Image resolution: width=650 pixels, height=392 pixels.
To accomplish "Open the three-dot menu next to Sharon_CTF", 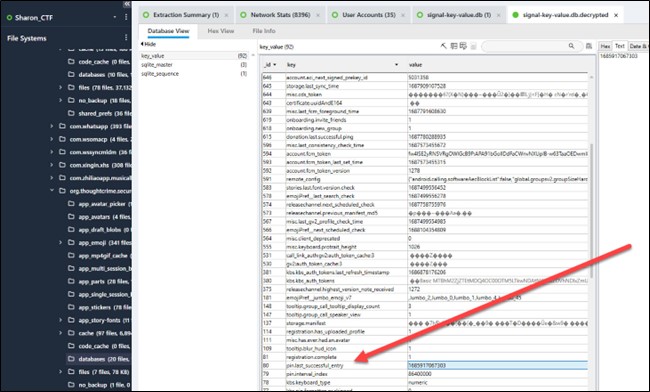I will 126,17.
